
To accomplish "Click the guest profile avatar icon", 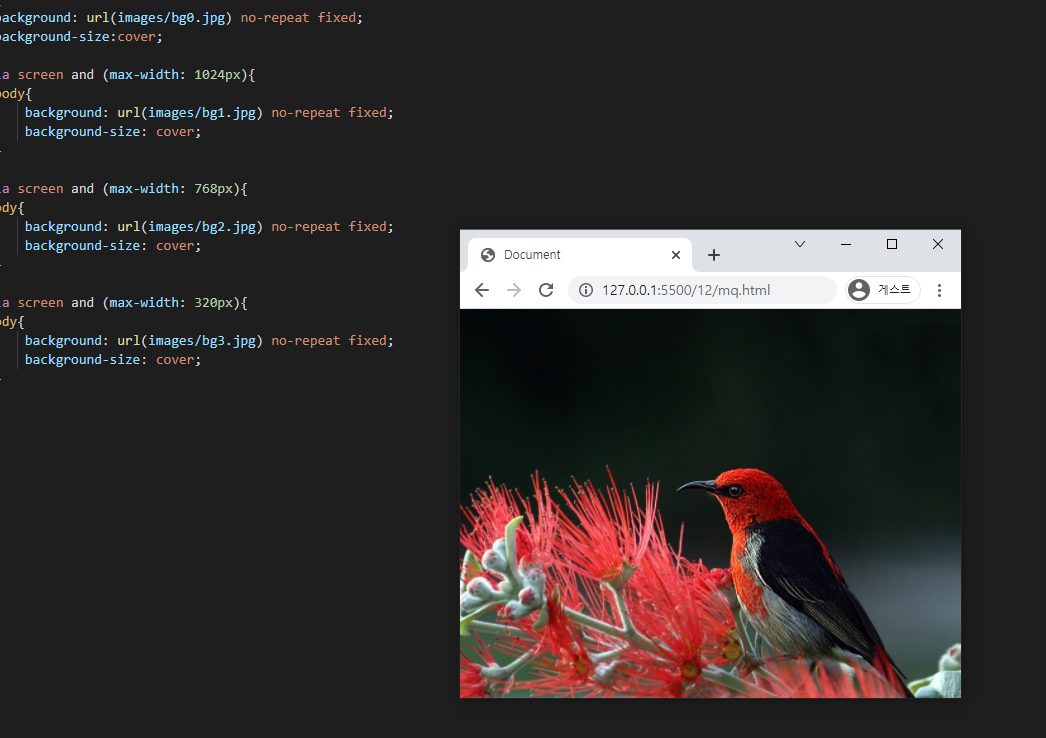I will (x=858, y=289).
